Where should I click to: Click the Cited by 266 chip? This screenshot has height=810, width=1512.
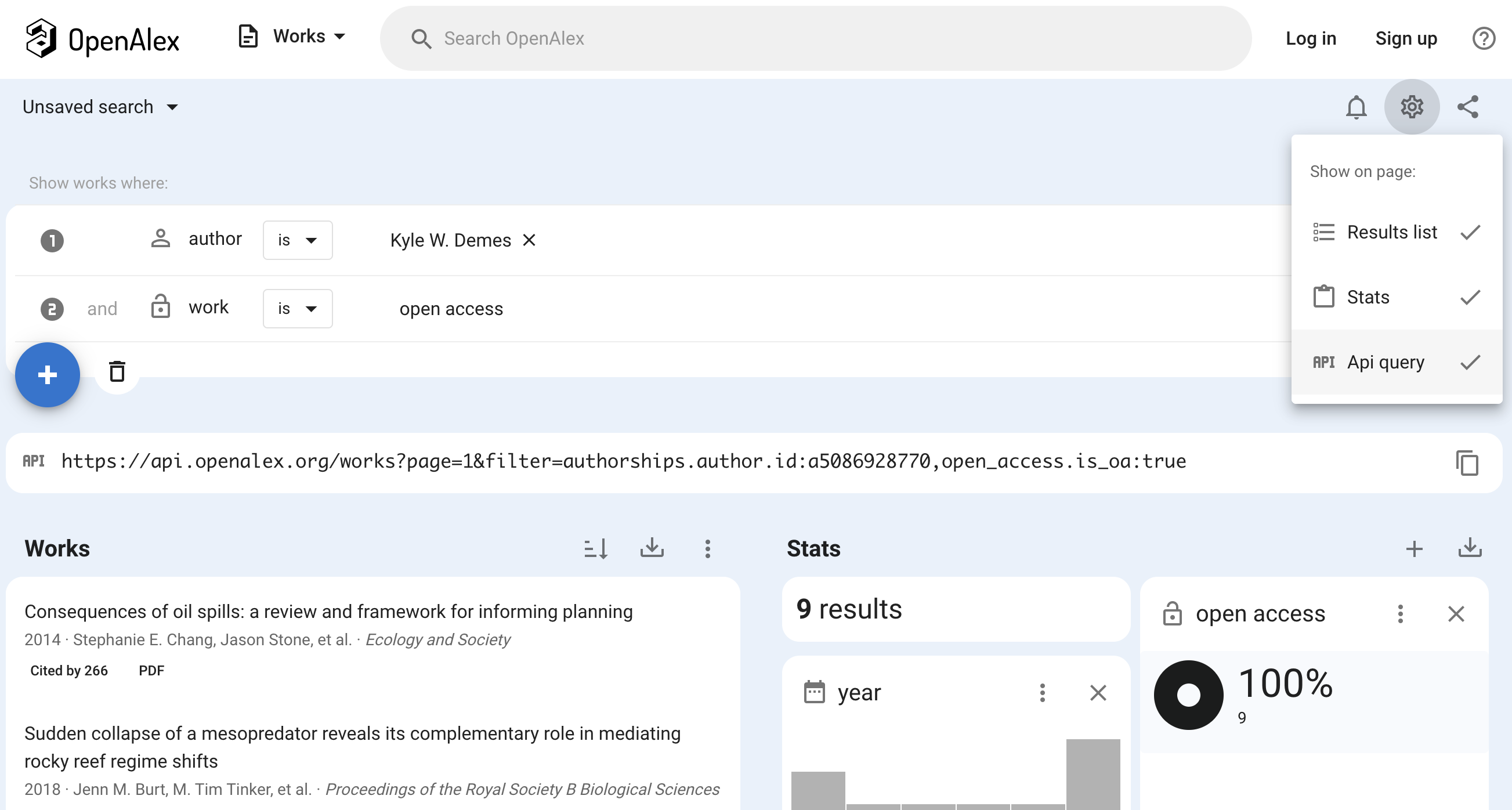coord(68,670)
